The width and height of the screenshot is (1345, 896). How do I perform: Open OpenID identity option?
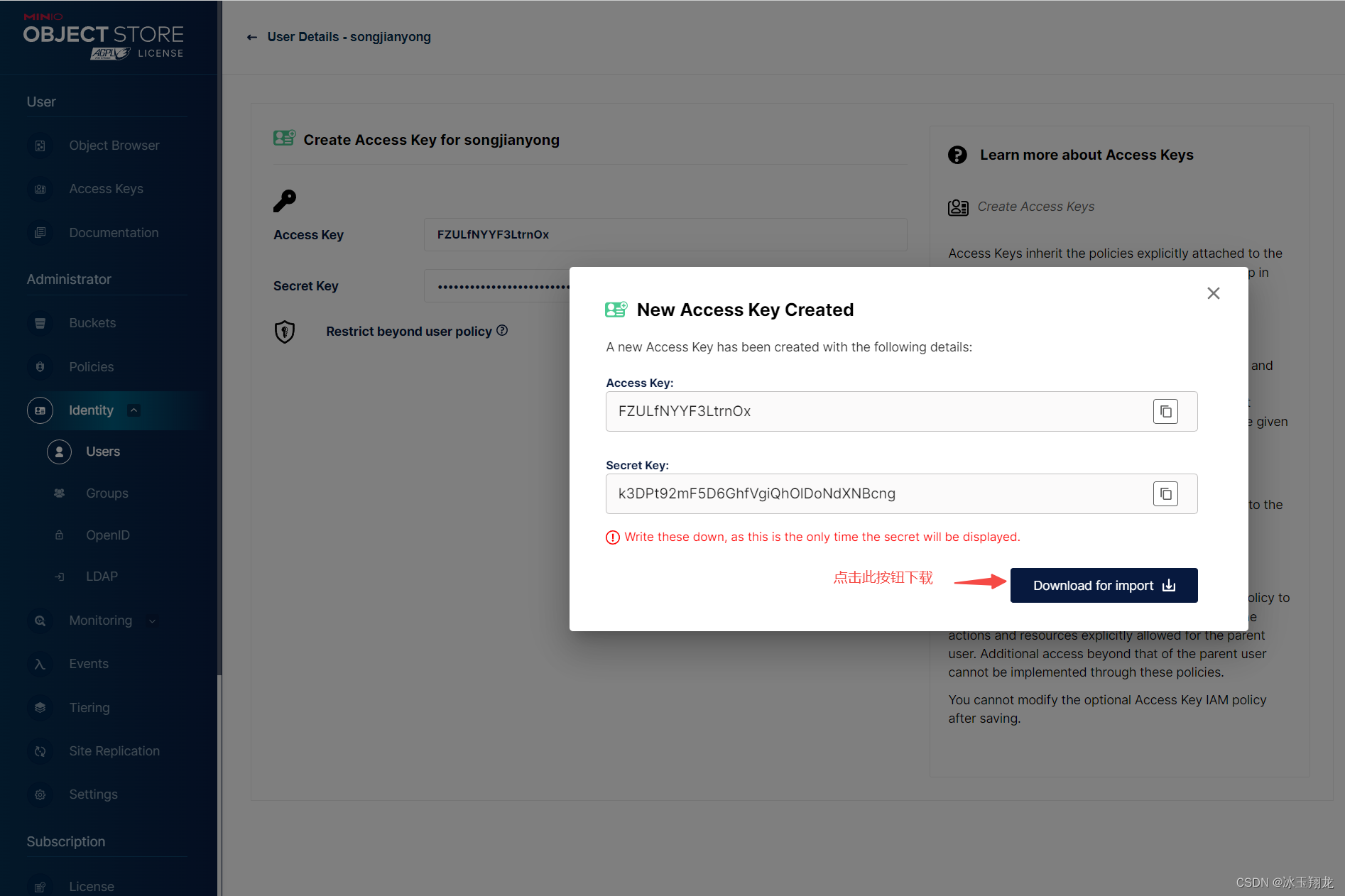107,535
